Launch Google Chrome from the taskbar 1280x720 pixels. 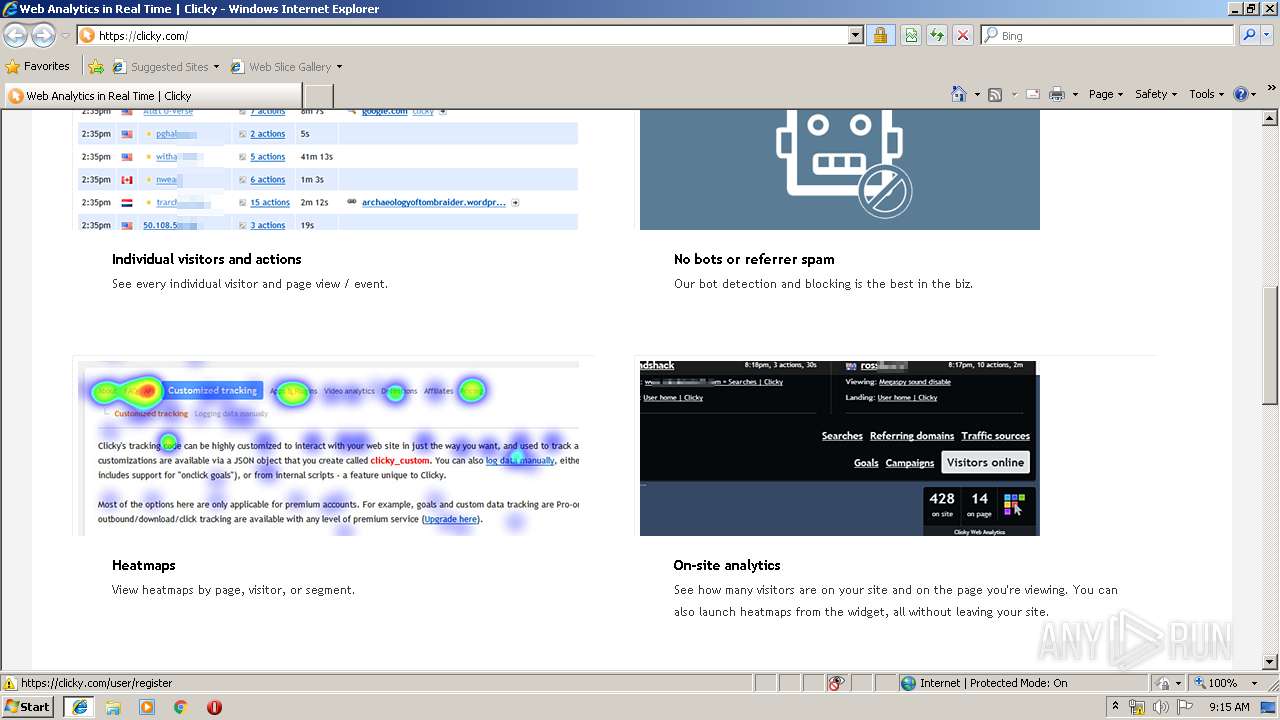(x=181, y=707)
